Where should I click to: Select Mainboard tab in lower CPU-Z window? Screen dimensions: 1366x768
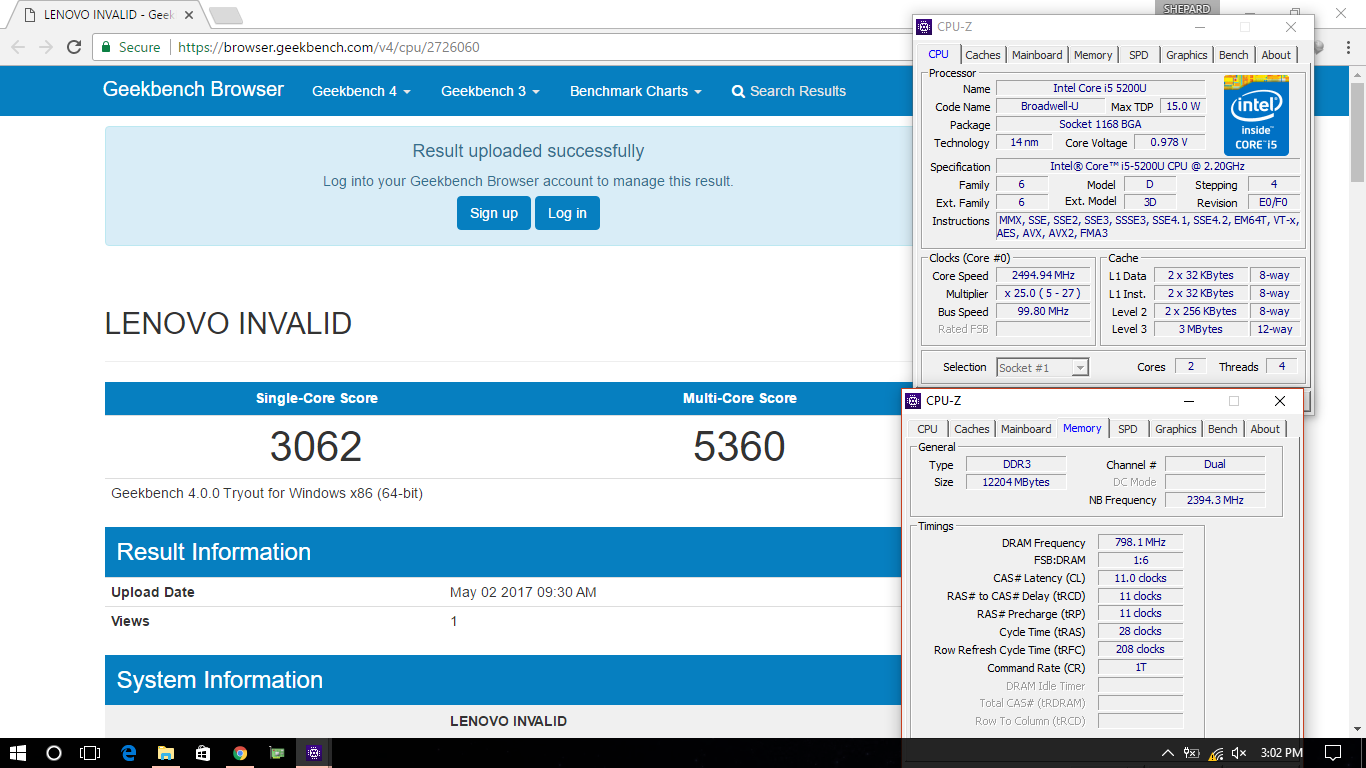click(1026, 429)
